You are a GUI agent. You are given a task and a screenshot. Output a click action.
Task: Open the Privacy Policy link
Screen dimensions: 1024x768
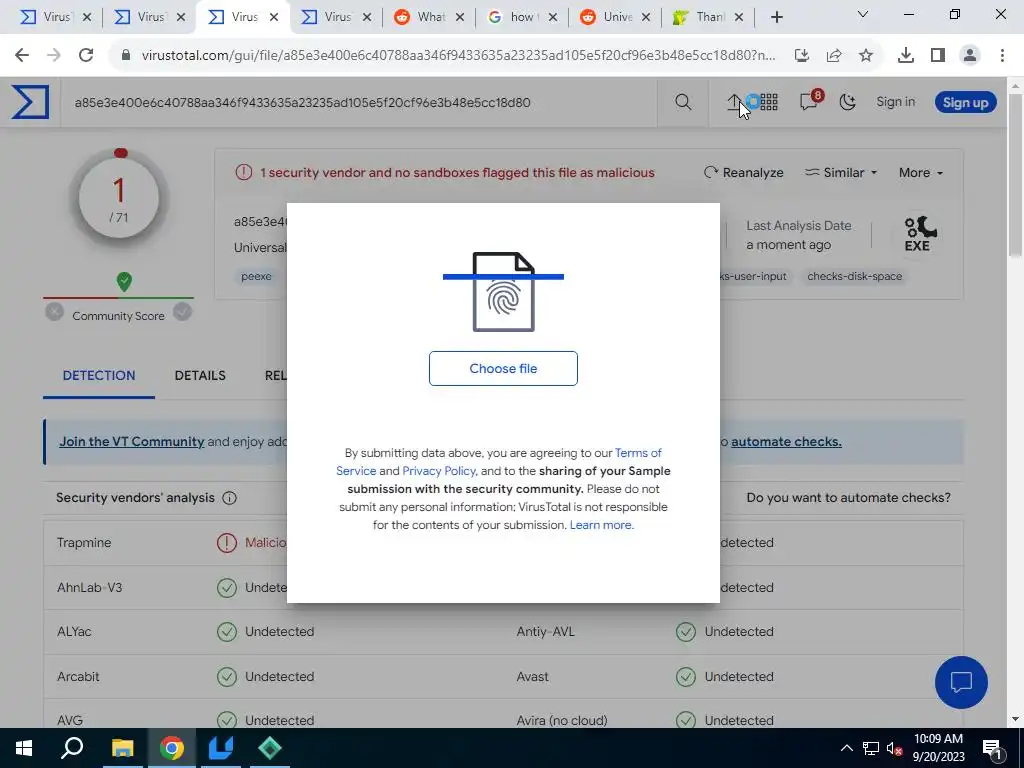[x=439, y=471]
